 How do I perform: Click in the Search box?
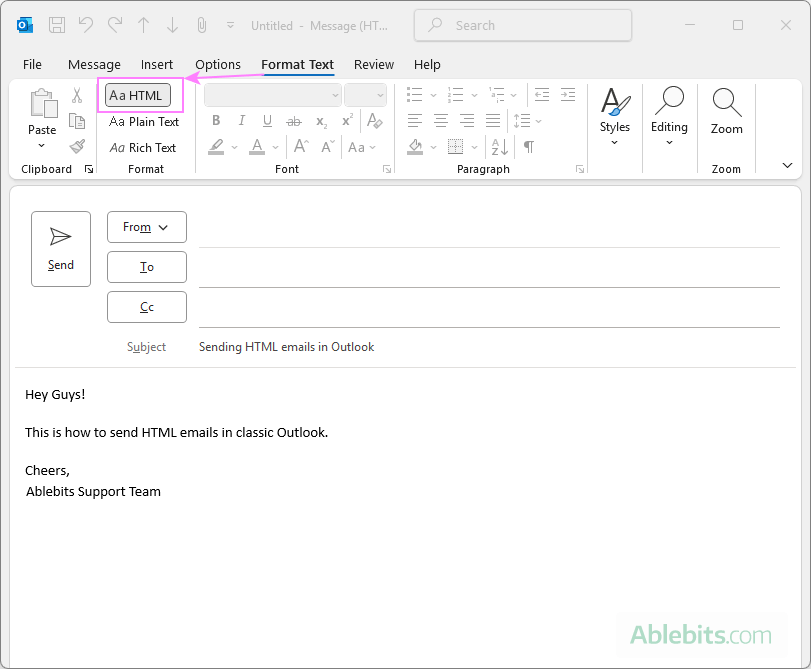523,25
